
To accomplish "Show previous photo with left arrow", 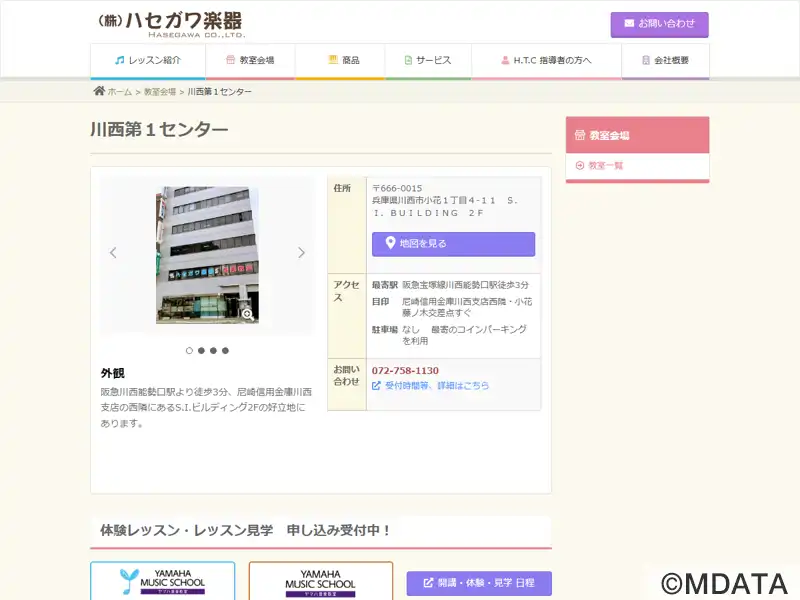I will tap(113, 253).
